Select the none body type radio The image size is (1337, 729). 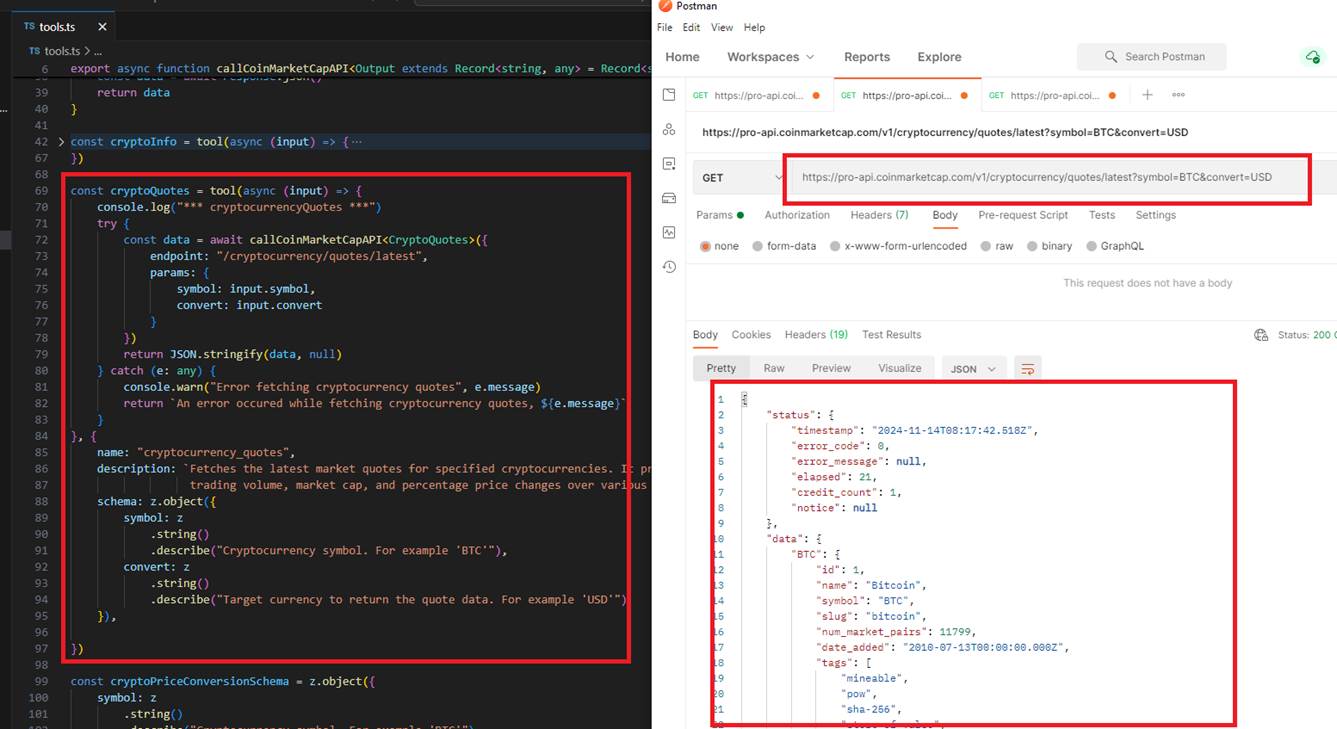(x=706, y=246)
